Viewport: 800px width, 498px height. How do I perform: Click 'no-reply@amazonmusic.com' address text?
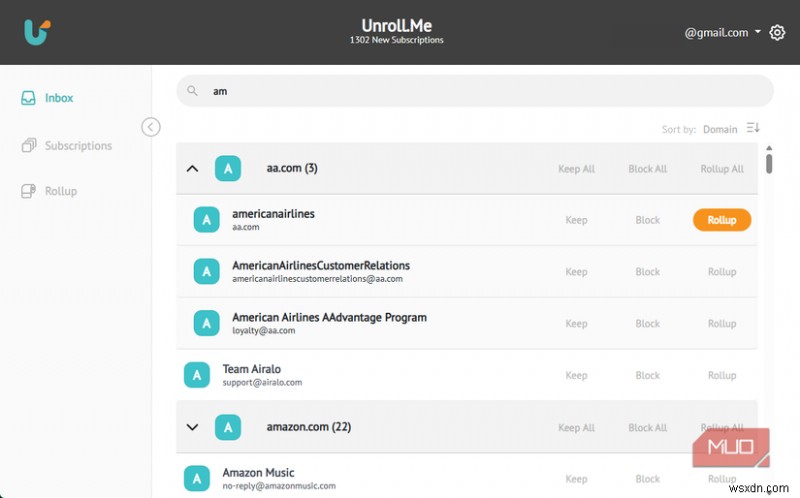(x=279, y=486)
